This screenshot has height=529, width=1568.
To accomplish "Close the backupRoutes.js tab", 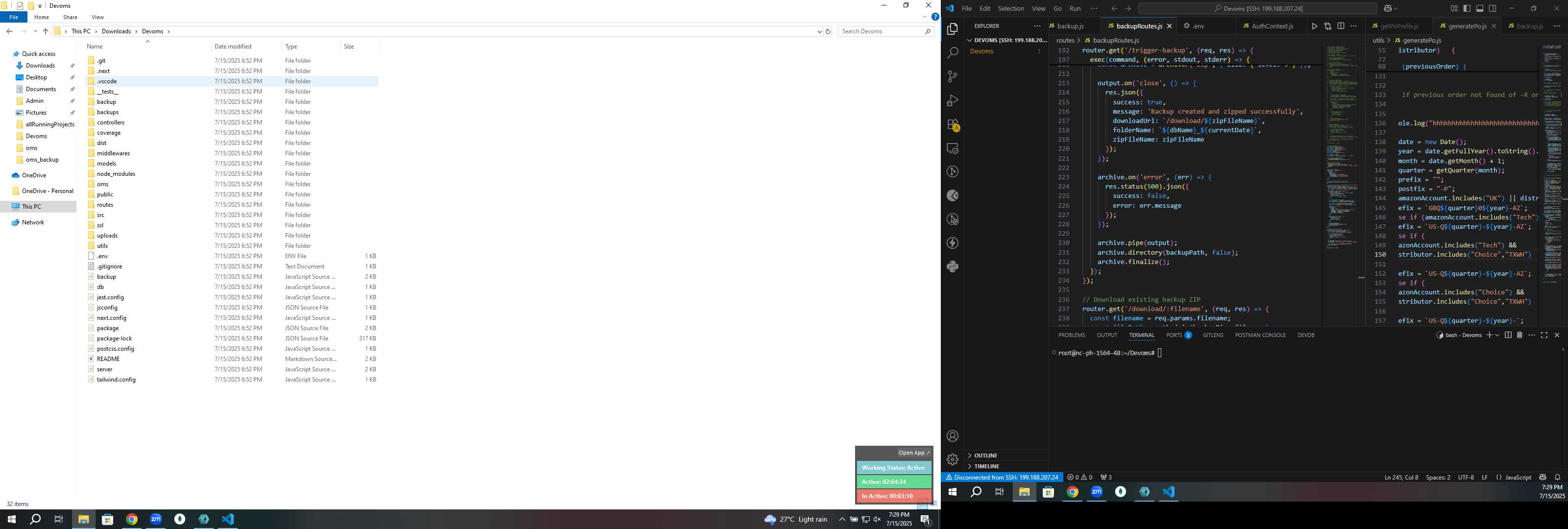I will click(x=1169, y=26).
